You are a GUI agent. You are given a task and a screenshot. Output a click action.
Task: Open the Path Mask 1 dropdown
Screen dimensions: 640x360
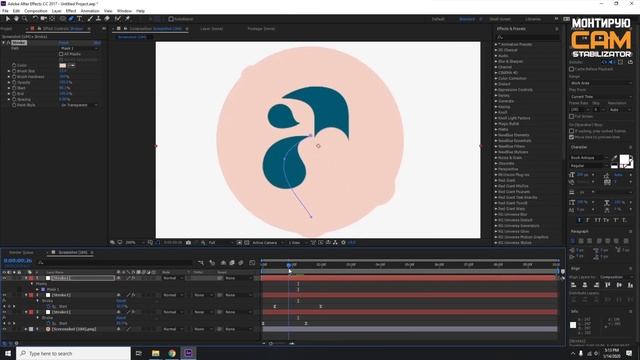(x=79, y=48)
